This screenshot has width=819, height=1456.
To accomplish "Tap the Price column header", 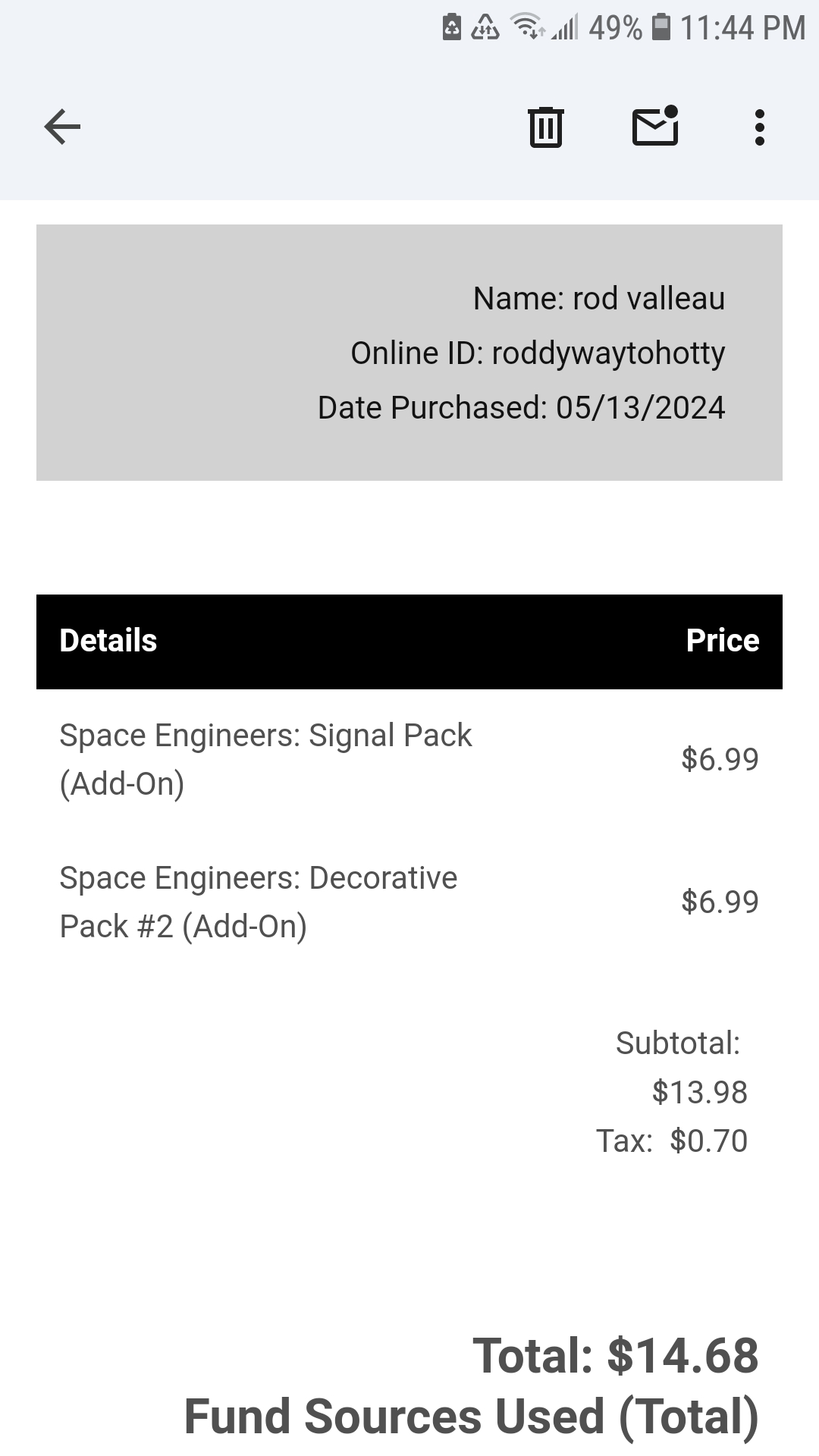I will tap(722, 641).
